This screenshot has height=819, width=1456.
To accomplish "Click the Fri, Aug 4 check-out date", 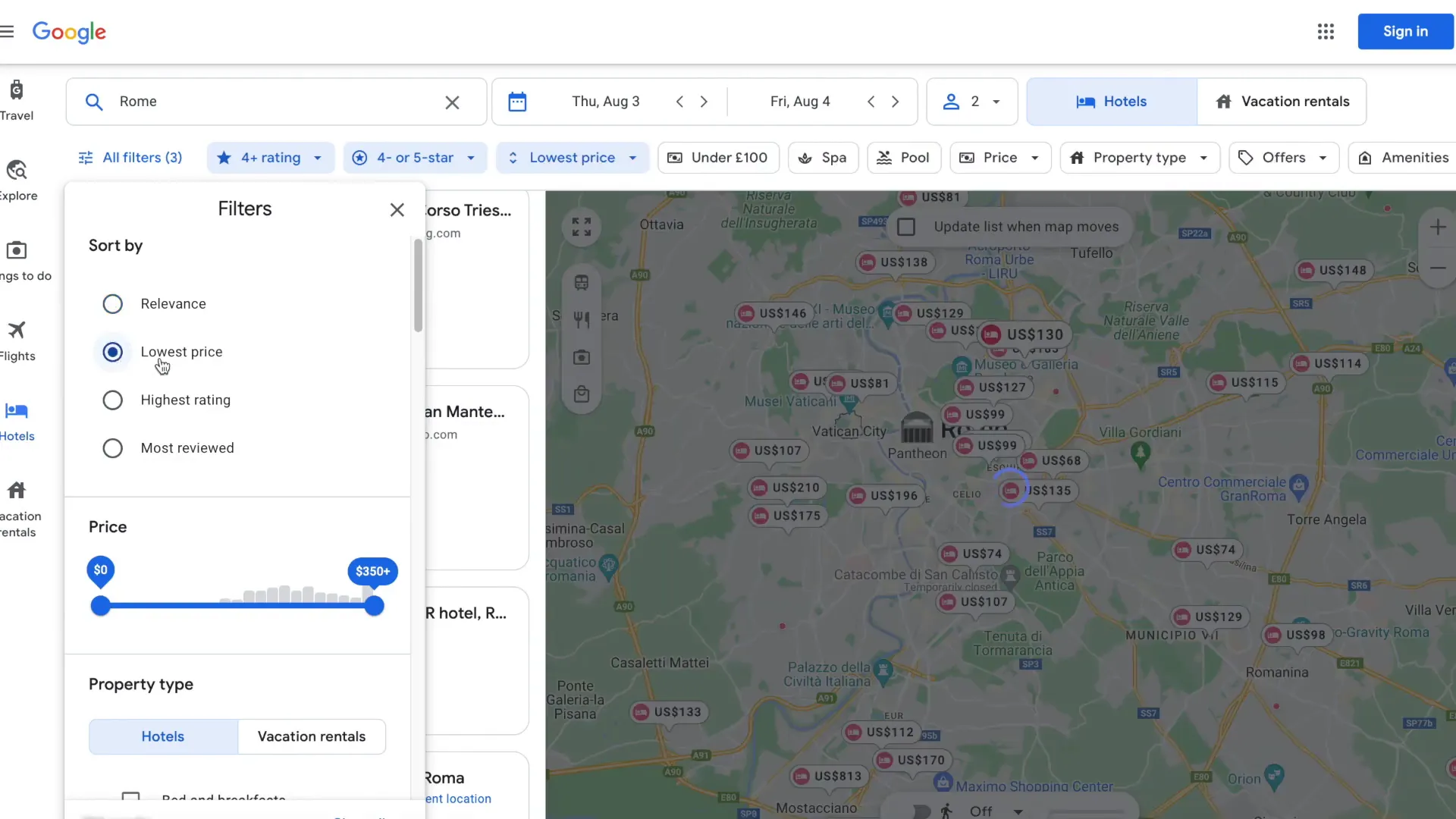I will pyautogui.click(x=800, y=102).
